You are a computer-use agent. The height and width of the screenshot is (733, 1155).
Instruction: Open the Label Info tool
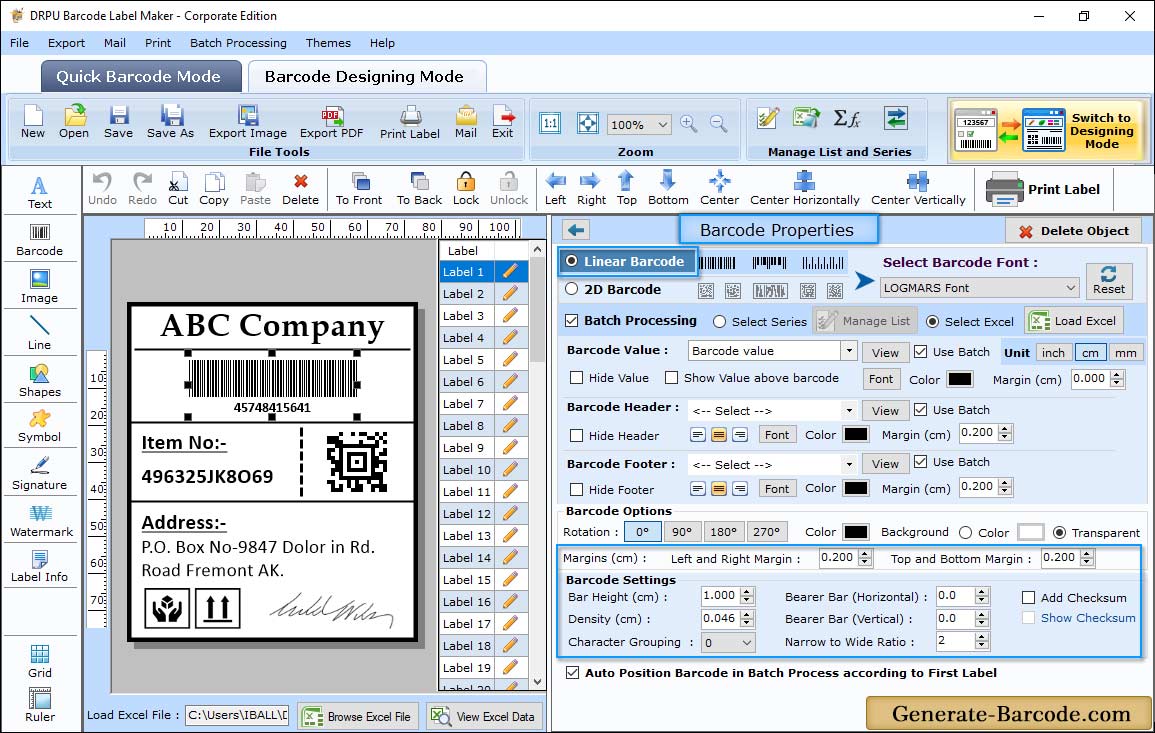(40, 567)
